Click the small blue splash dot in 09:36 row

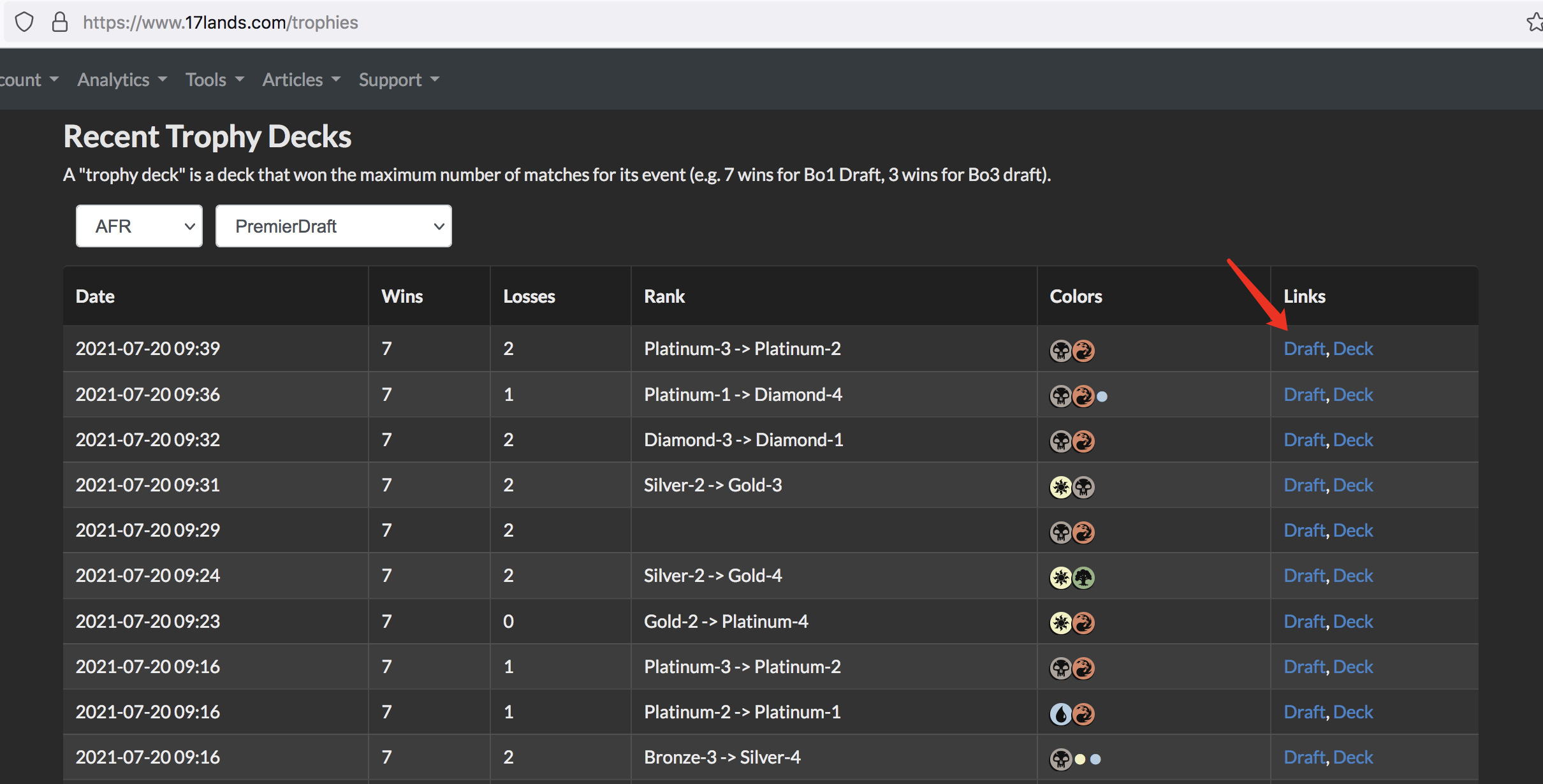click(x=1102, y=396)
